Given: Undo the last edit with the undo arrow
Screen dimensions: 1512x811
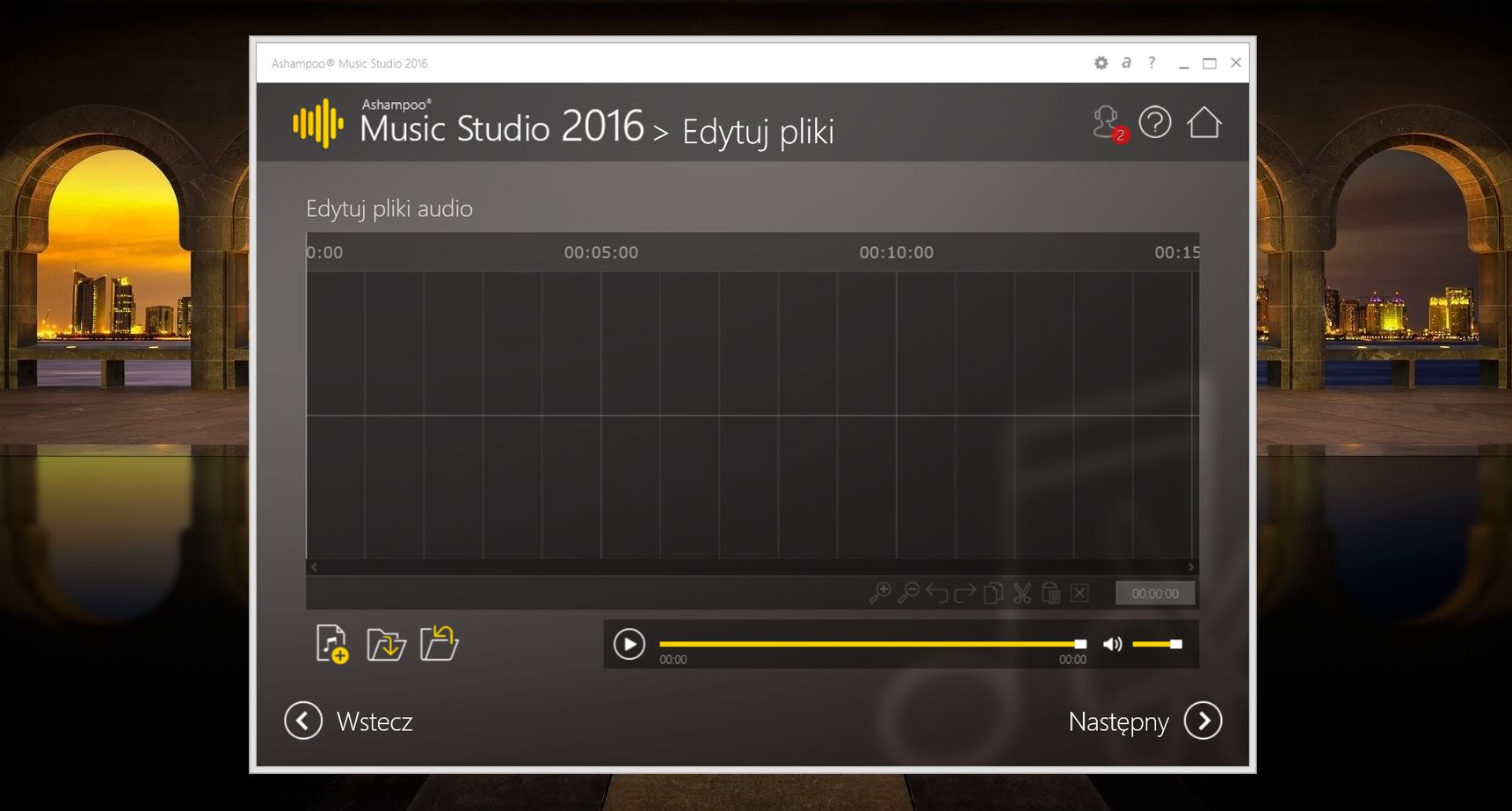Looking at the screenshot, I should pyautogui.click(x=936, y=593).
